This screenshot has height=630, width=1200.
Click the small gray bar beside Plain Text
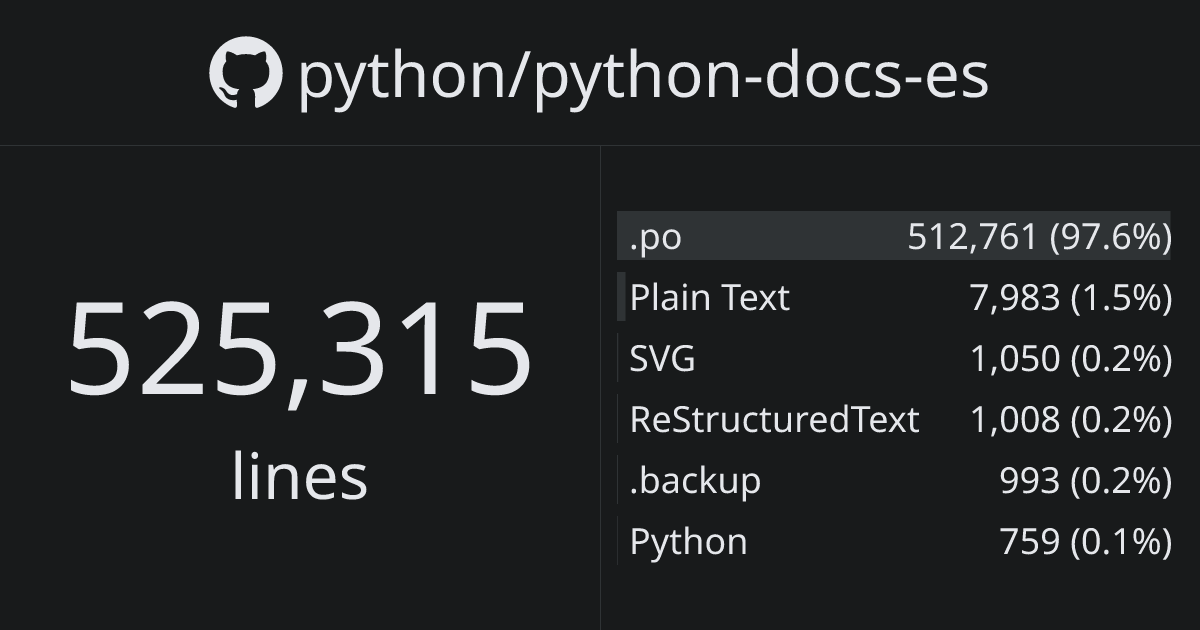(x=621, y=297)
